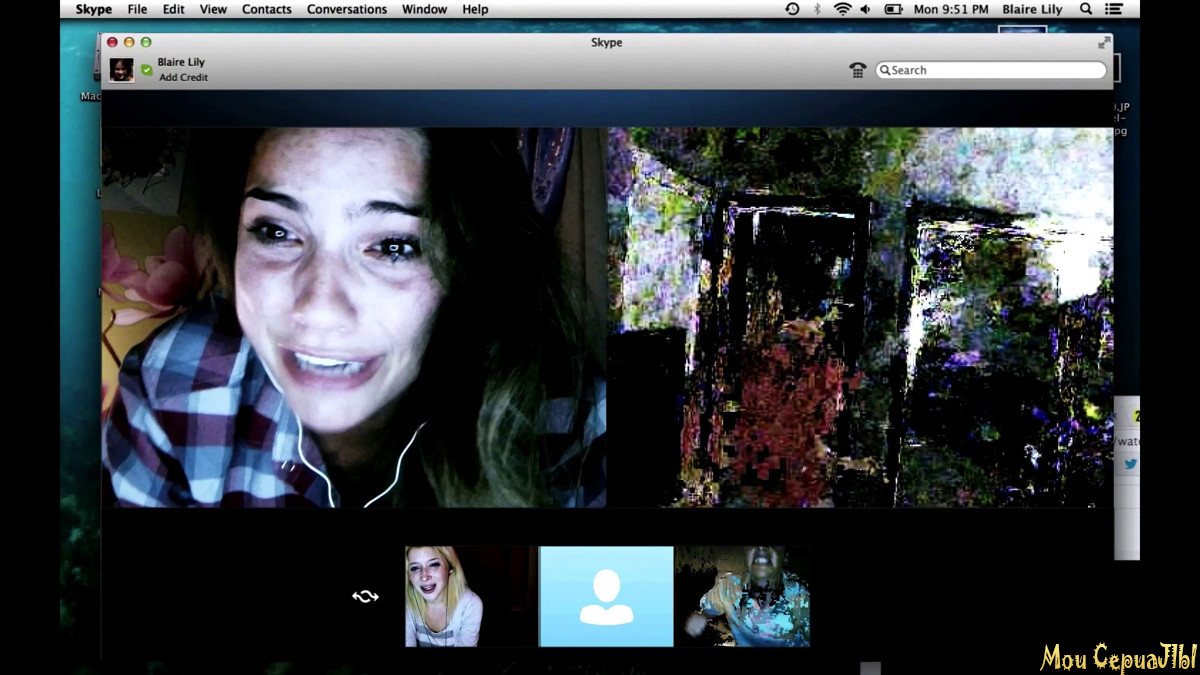Click the Time Machine menu bar icon

coord(792,9)
